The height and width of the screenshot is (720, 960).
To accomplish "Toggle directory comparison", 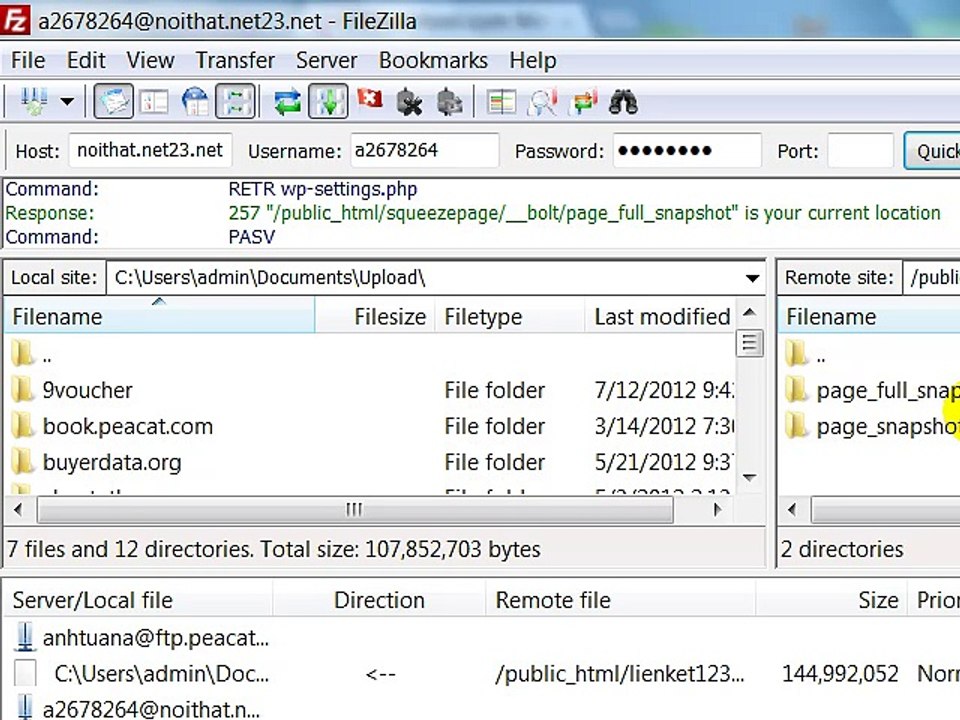I will [542, 102].
